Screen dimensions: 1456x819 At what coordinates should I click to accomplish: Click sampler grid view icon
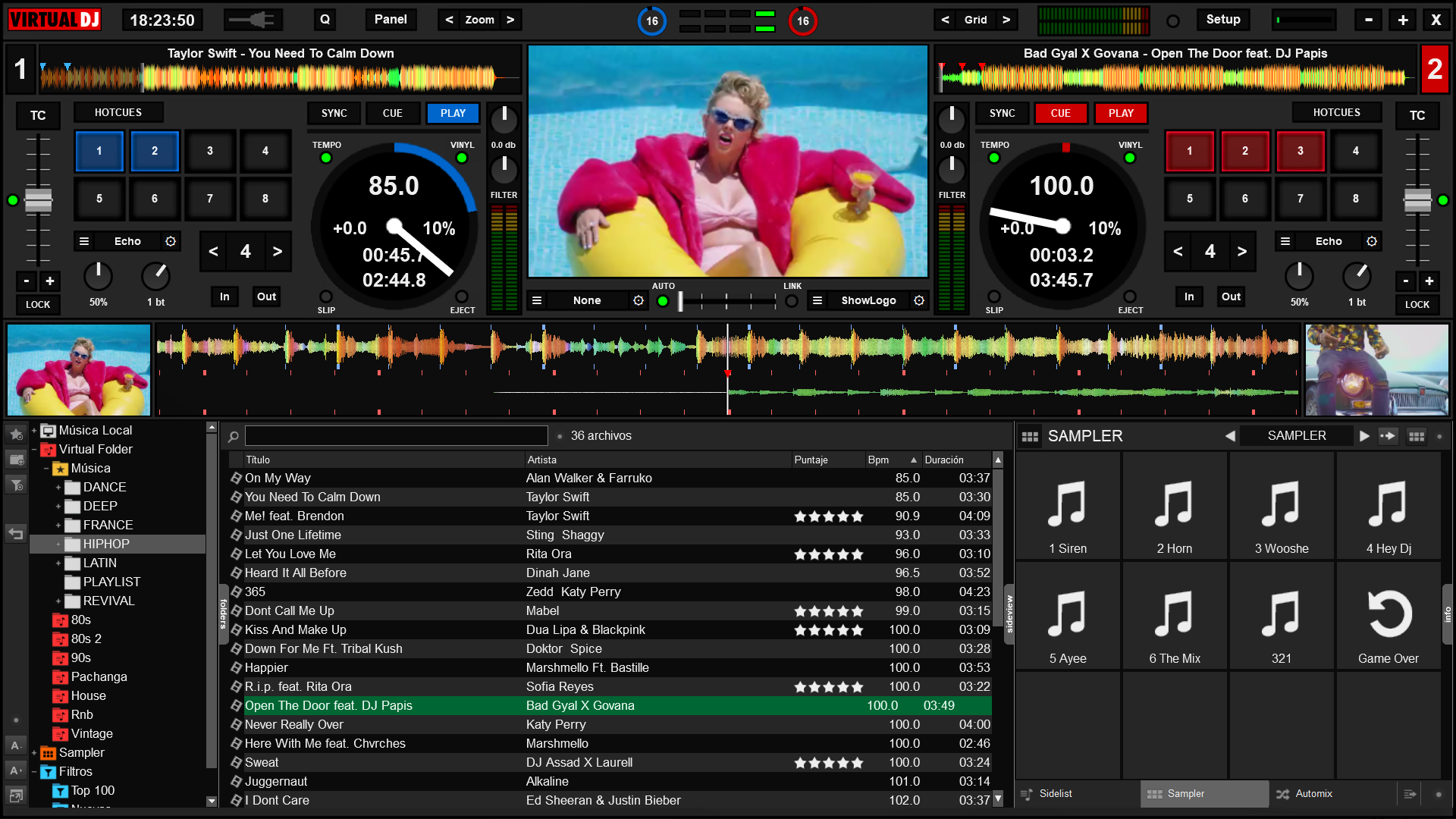coord(1416,436)
